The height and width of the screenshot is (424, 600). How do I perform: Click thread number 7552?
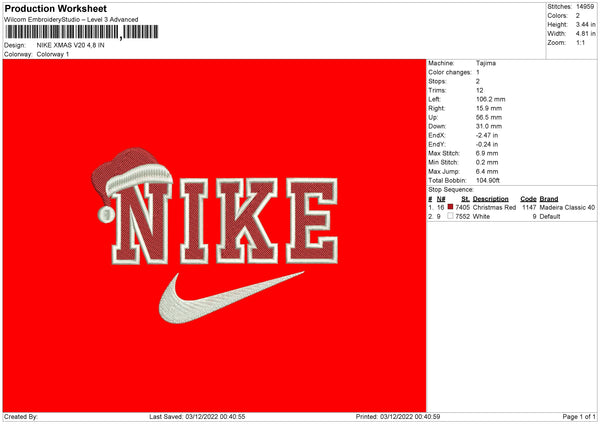tap(463, 217)
